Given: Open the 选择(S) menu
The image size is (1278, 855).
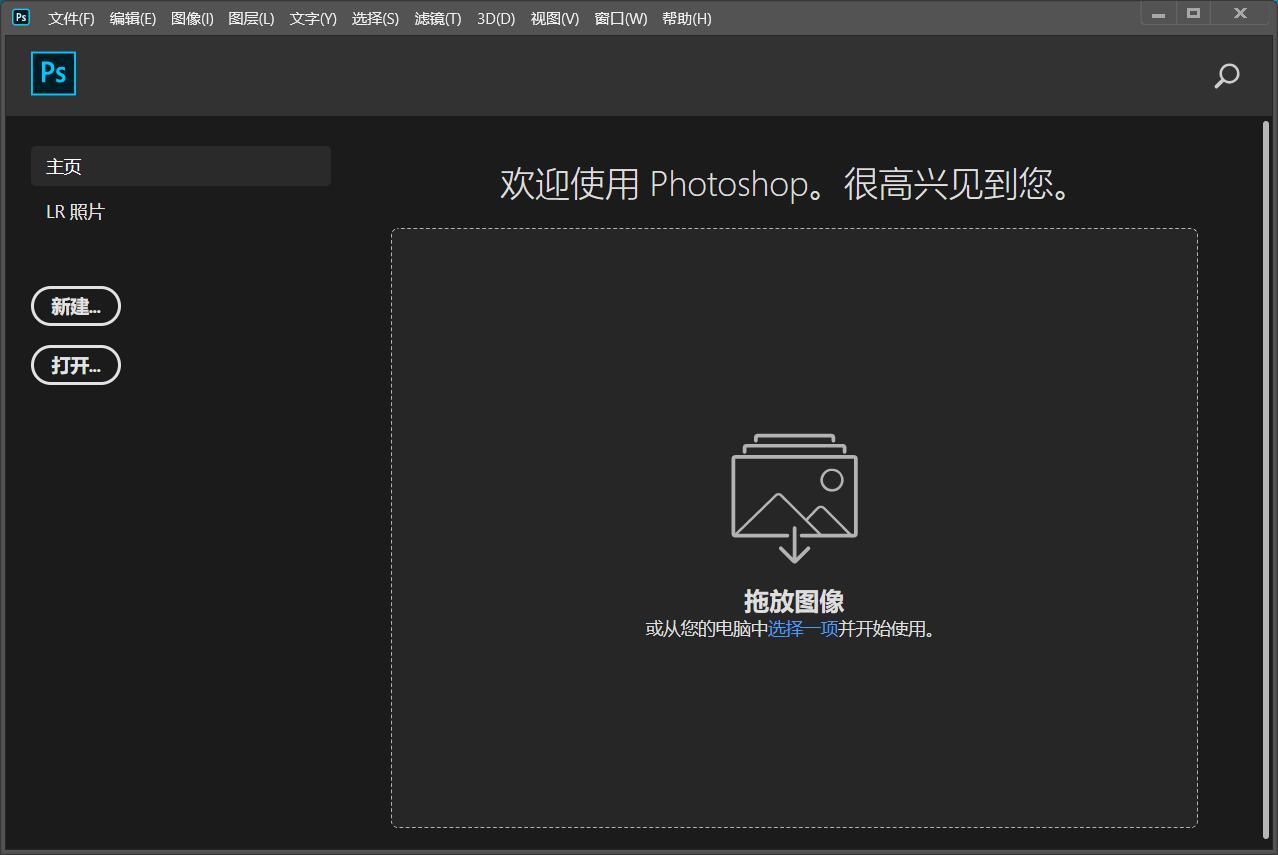Looking at the screenshot, I should (x=375, y=19).
